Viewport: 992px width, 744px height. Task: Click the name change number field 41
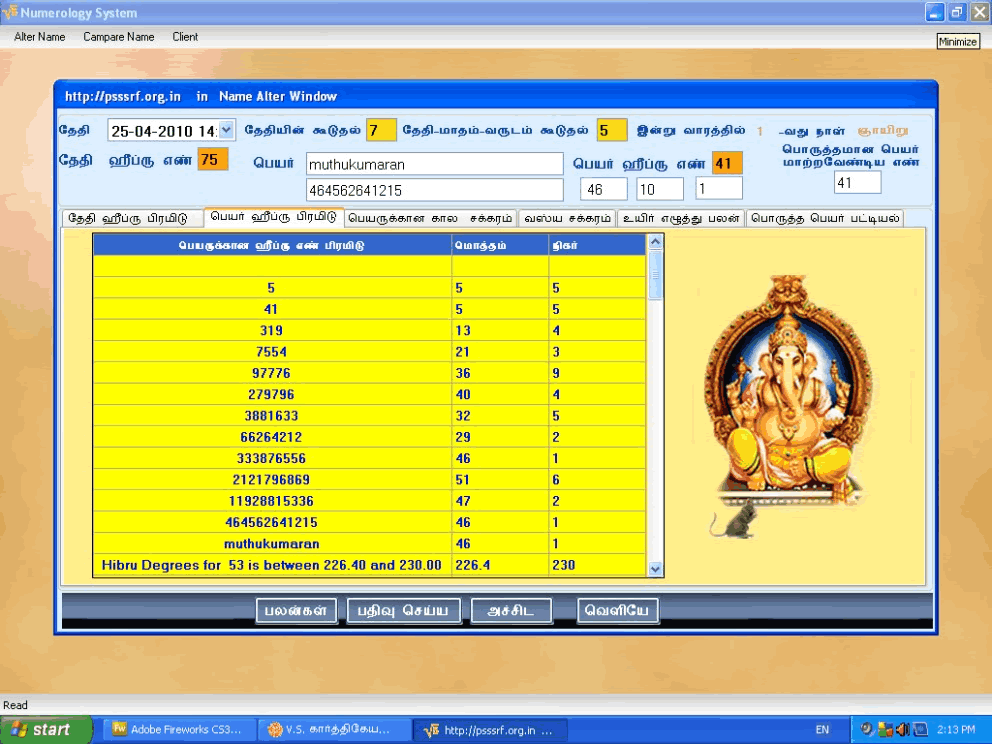(x=857, y=183)
